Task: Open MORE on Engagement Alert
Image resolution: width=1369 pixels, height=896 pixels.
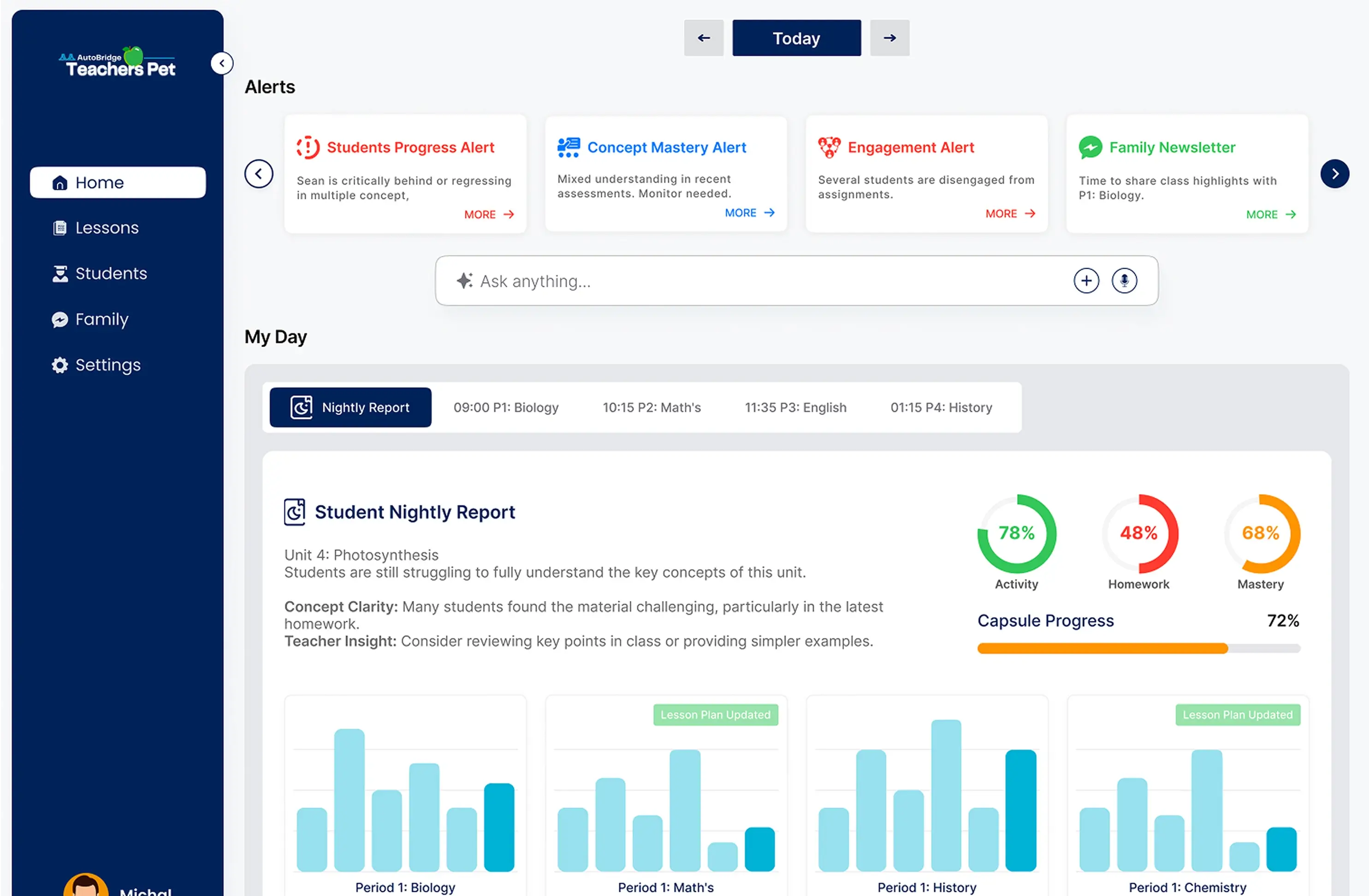Action: point(1010,213)
